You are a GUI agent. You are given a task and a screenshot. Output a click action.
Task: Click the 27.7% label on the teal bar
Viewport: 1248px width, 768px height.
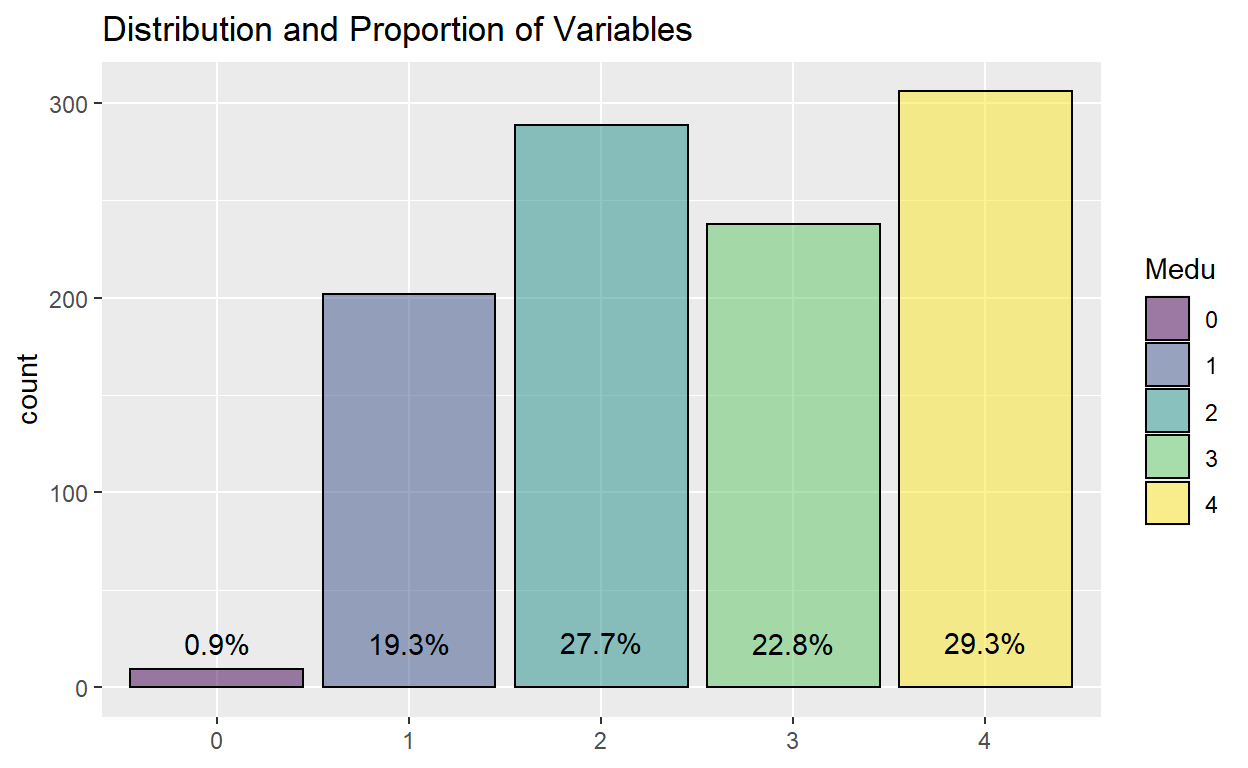(x=600, y=645)
